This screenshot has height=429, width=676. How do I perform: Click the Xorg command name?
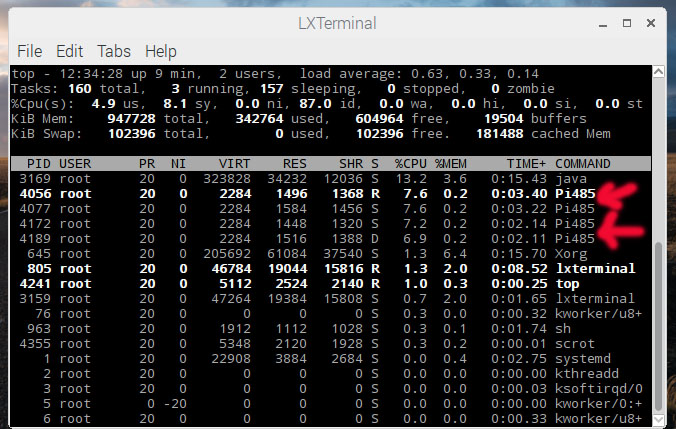[x=571, y=254]
